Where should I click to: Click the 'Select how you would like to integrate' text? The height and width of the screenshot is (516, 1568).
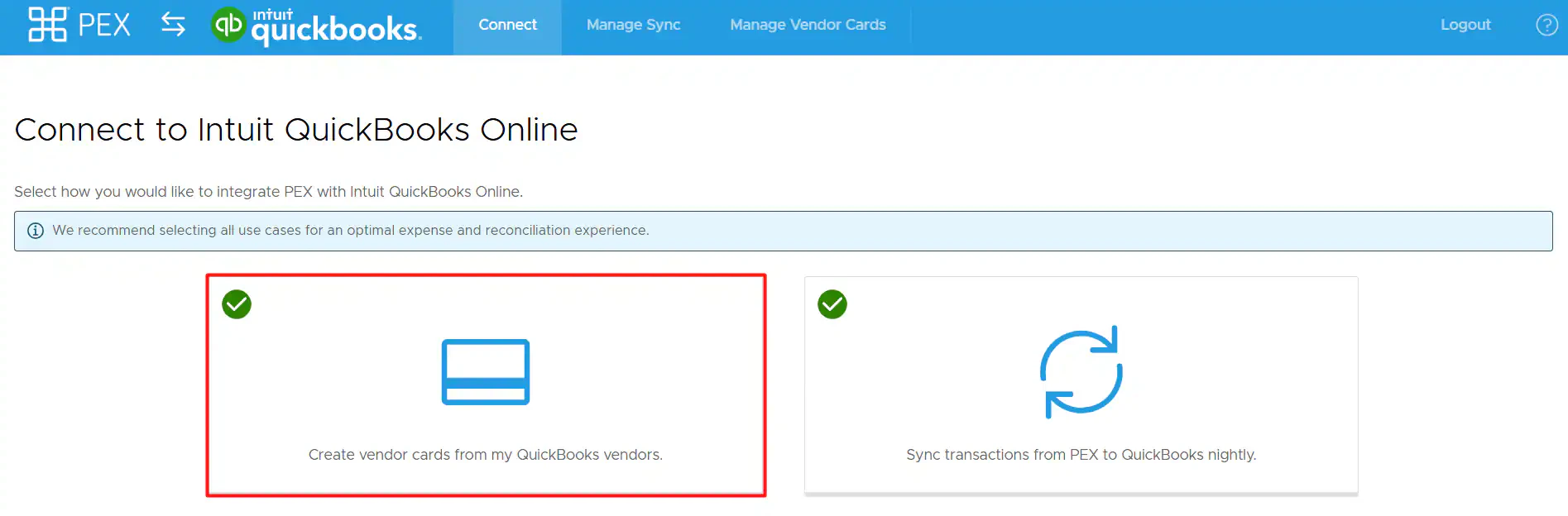[x=269, y=192]
